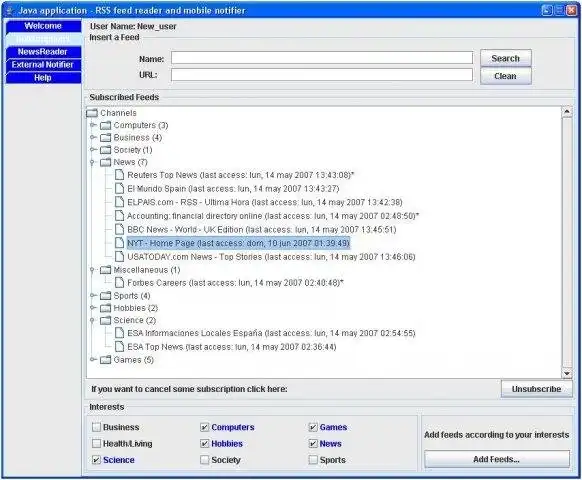
Task: Click the feed tree scrollbar up arrow
Action: [x=567, y=112]
